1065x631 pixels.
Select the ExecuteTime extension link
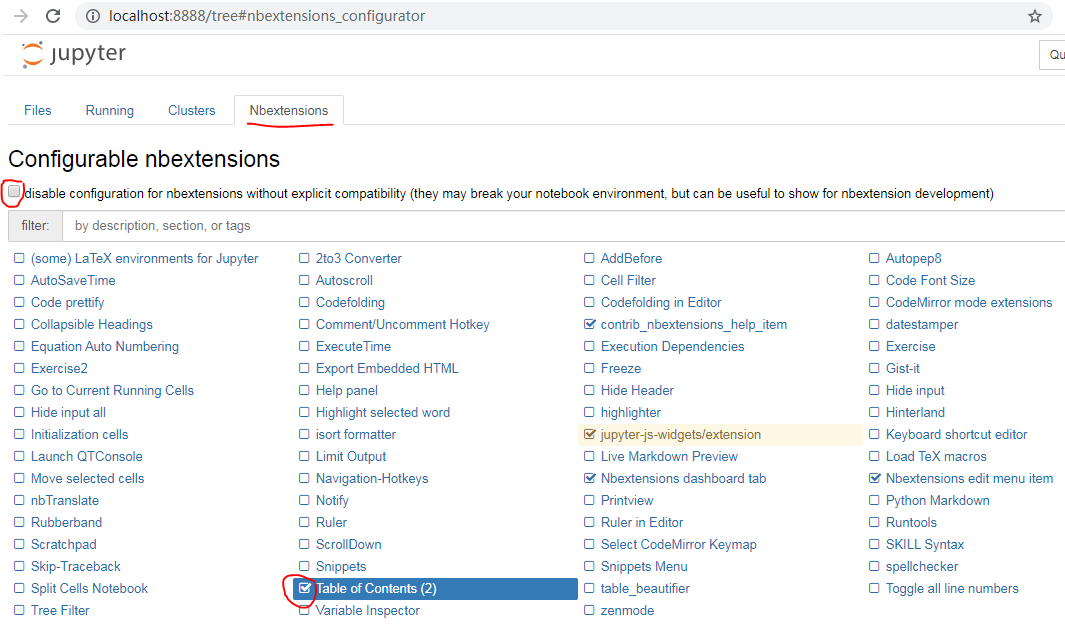click(353, 346)
